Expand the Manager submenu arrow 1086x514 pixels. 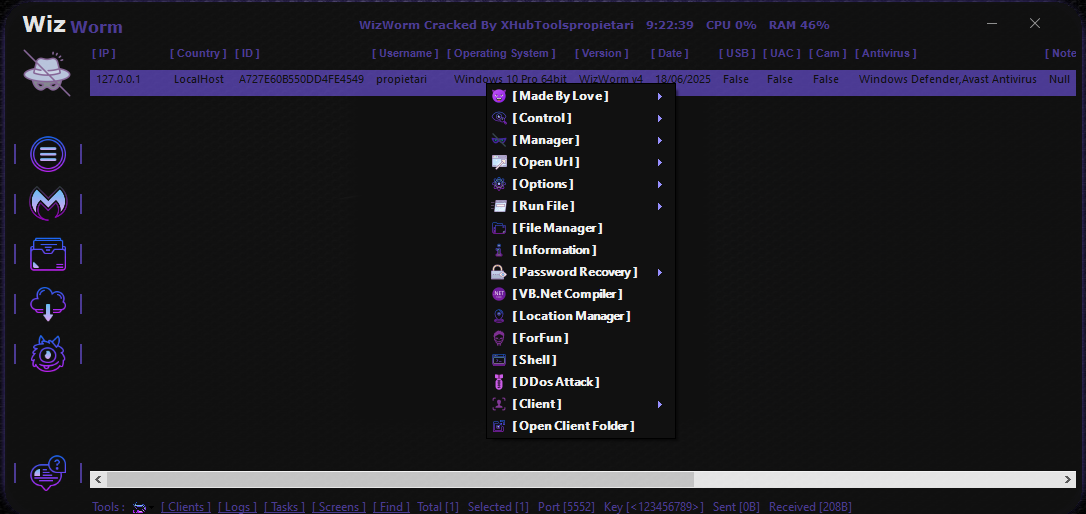[x=660, y=141]
